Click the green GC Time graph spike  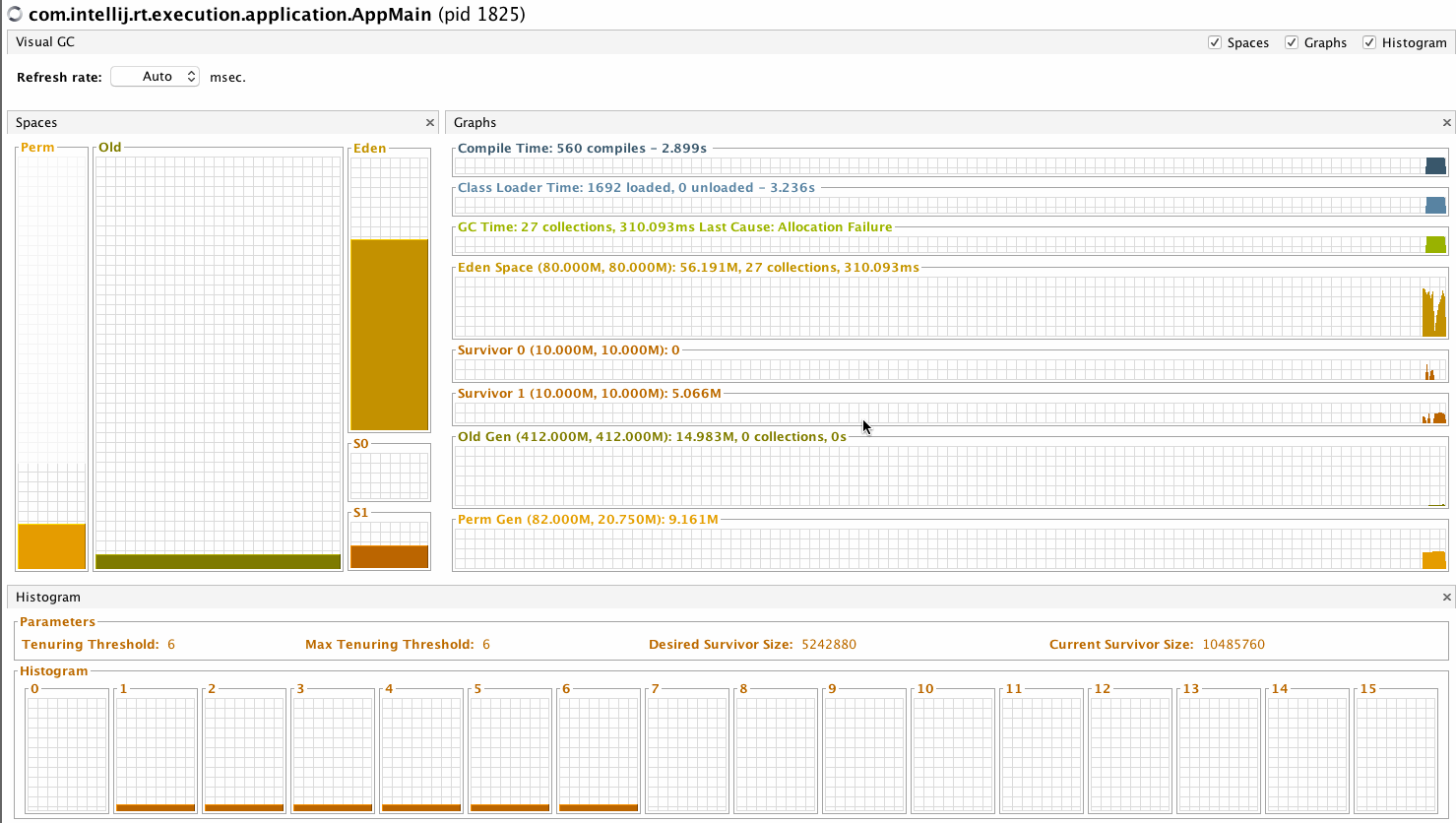1435,244
